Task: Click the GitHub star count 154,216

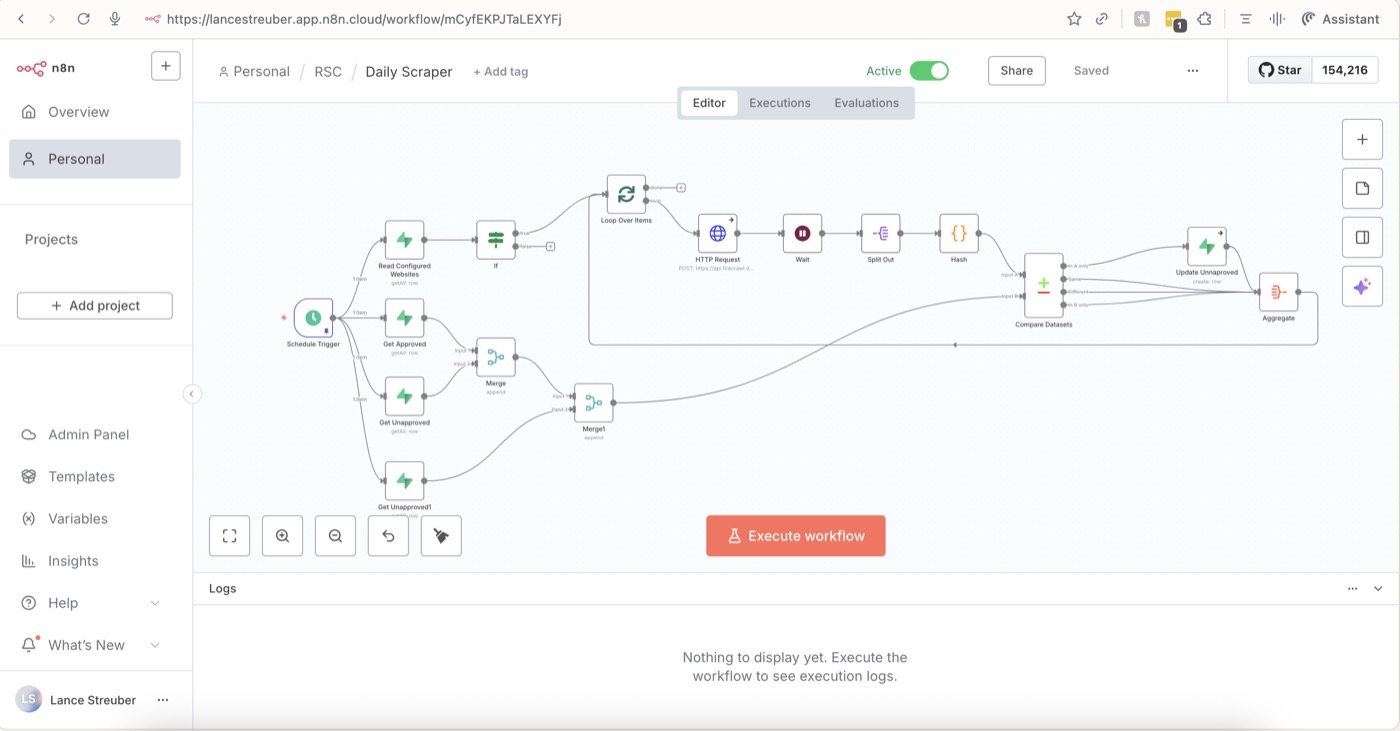Action: point(1344,70)
